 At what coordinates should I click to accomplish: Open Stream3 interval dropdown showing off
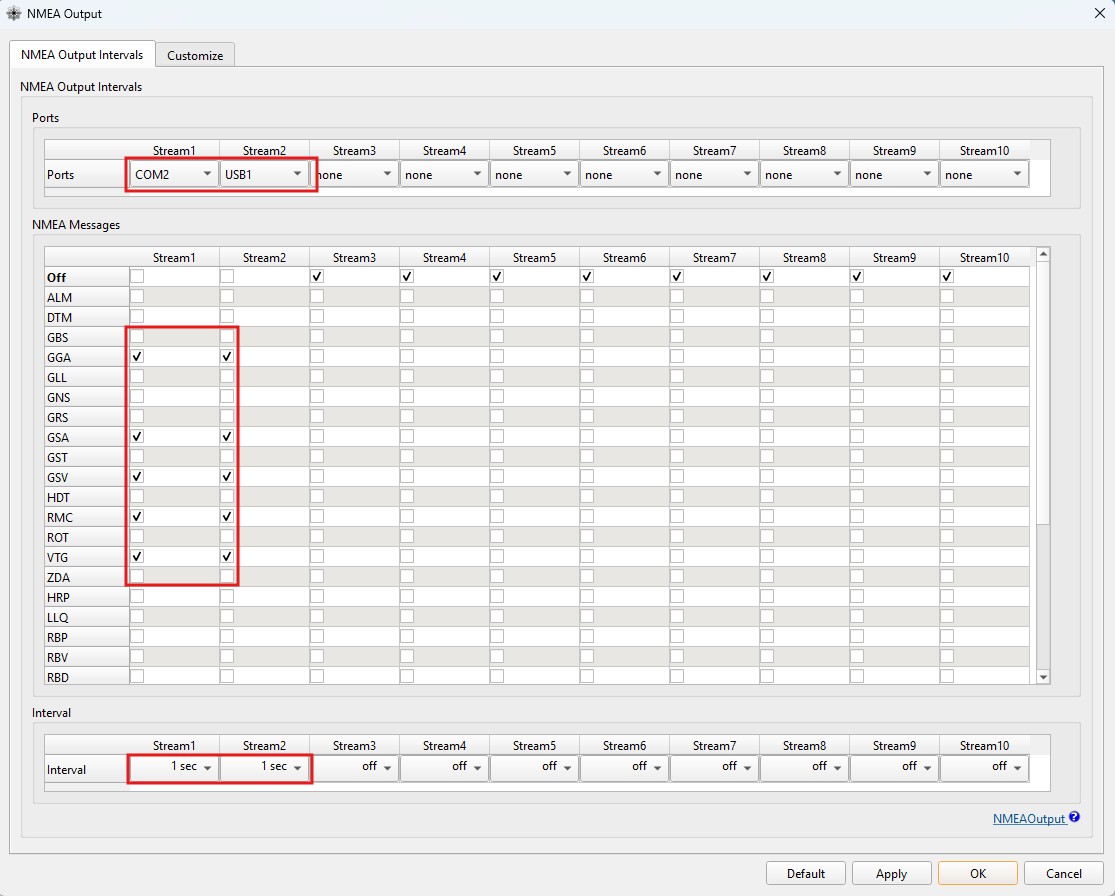[354, 767]
